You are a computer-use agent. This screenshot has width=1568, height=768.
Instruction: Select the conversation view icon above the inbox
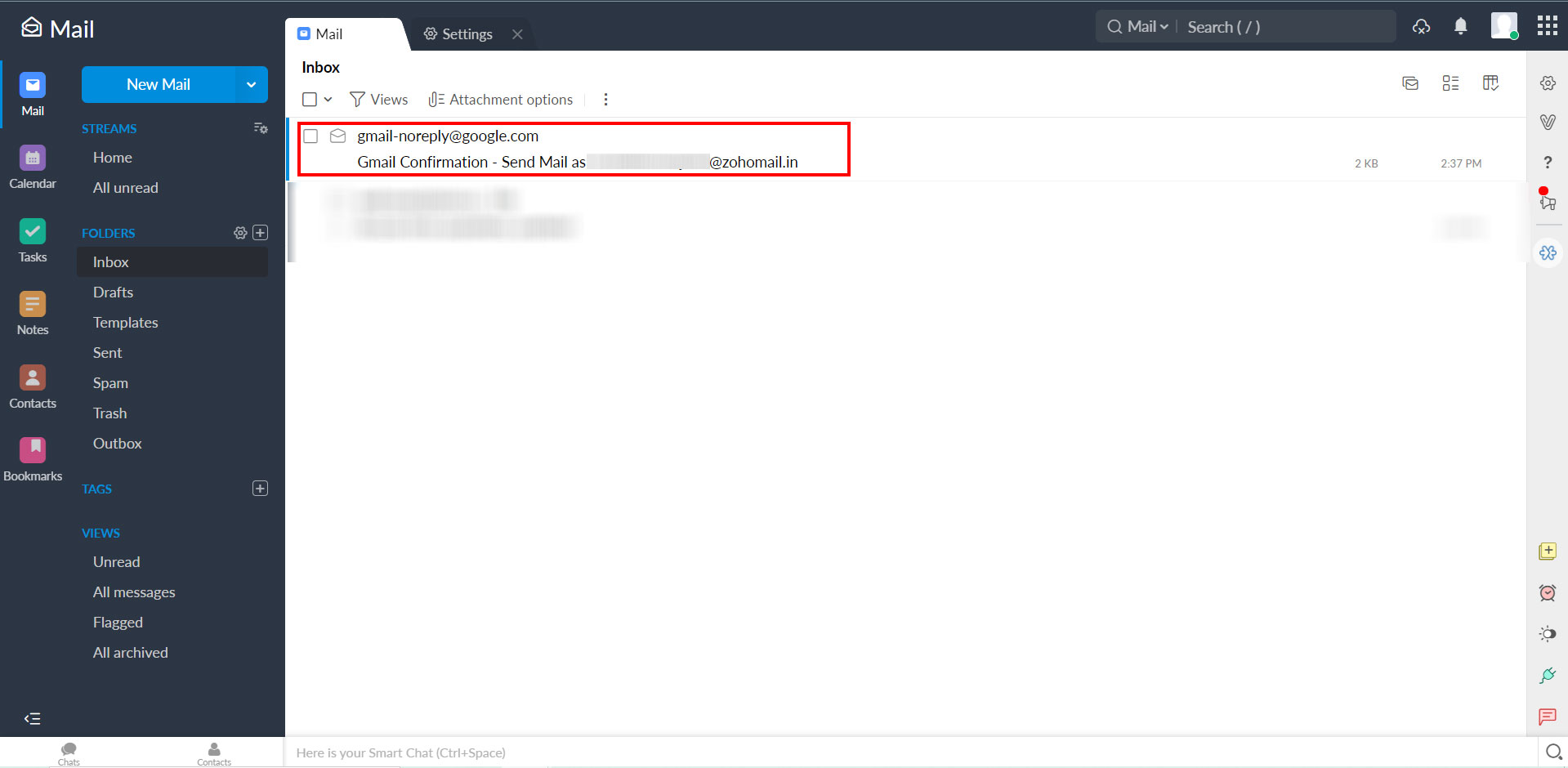click(1410, 83)
